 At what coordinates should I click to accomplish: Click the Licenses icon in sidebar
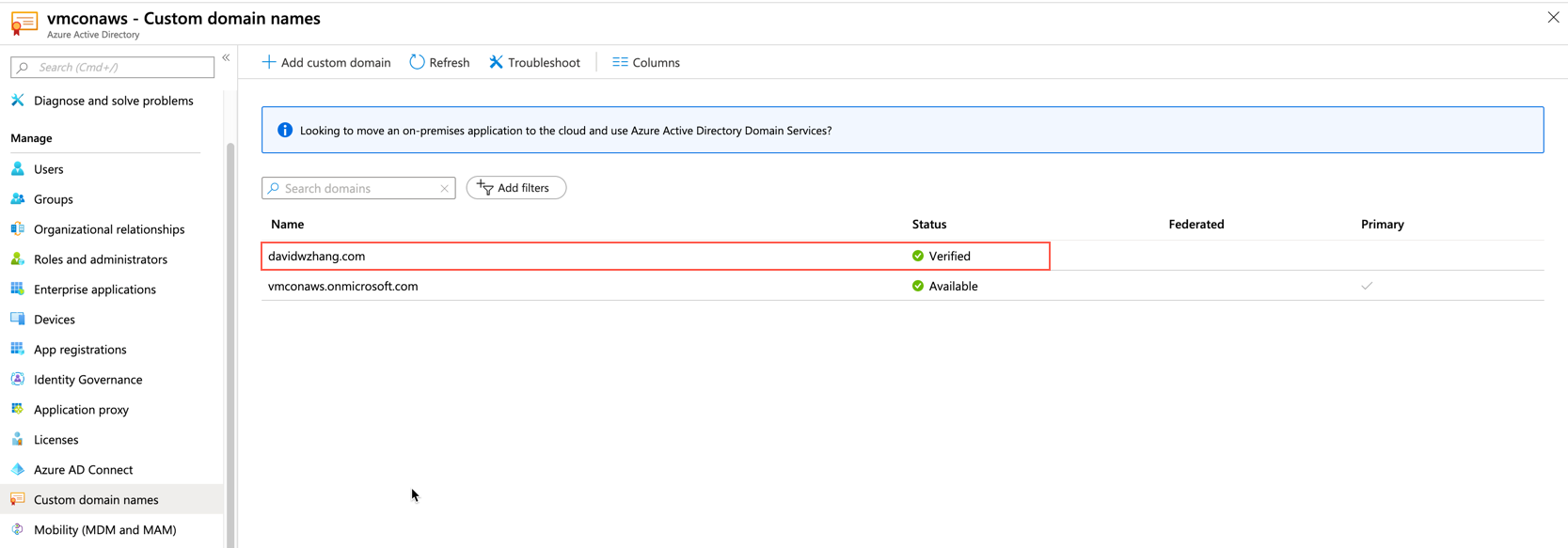click(x=18, y=440)
